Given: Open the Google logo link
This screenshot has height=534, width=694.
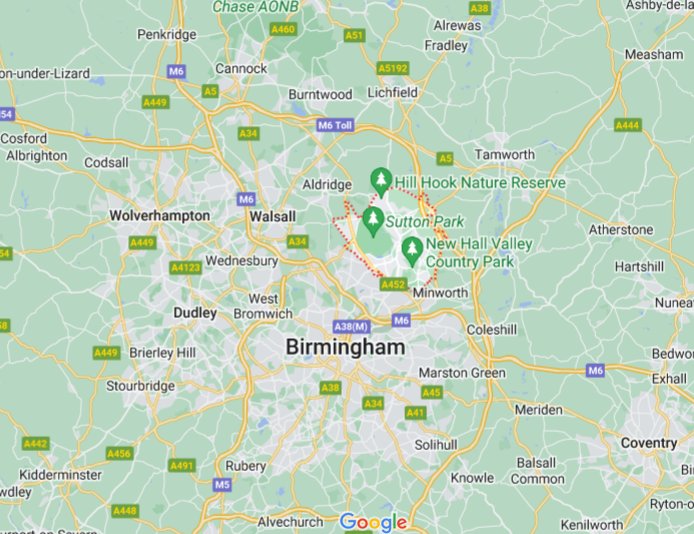Looking at the screenshot, I should tap(373, 522).
